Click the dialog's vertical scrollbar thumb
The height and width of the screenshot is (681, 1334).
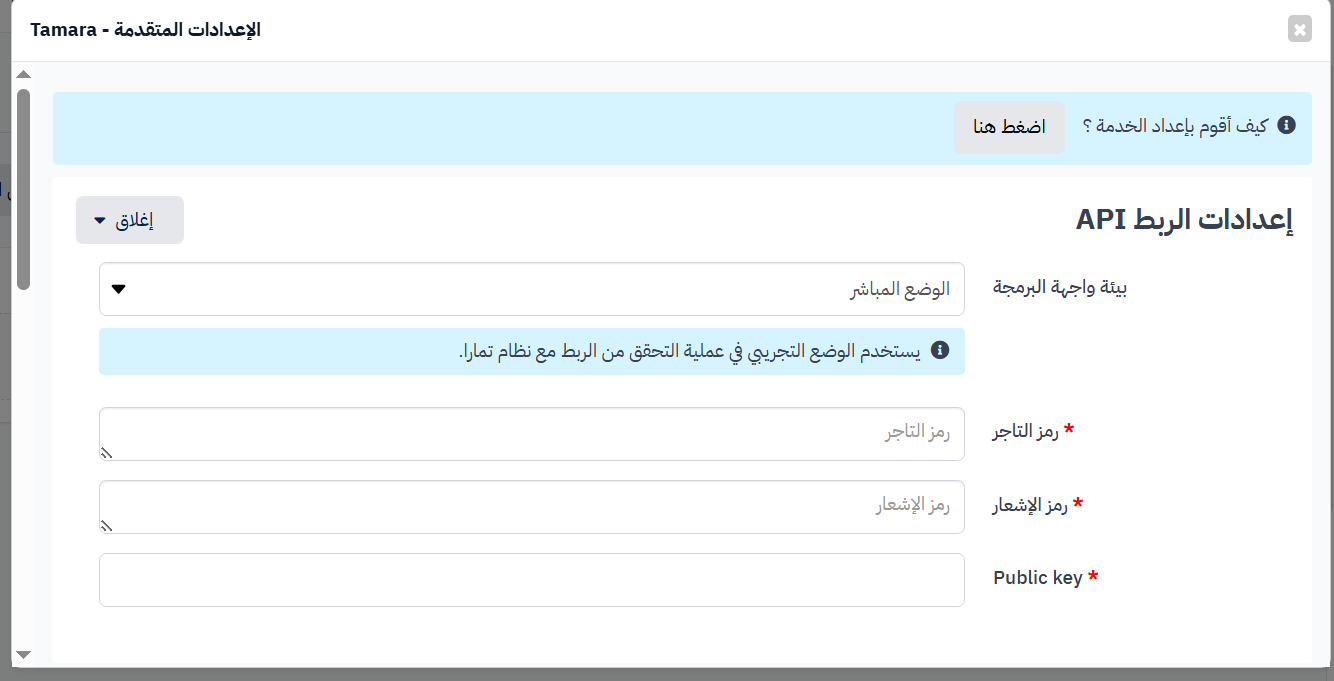tap(23, 190)
